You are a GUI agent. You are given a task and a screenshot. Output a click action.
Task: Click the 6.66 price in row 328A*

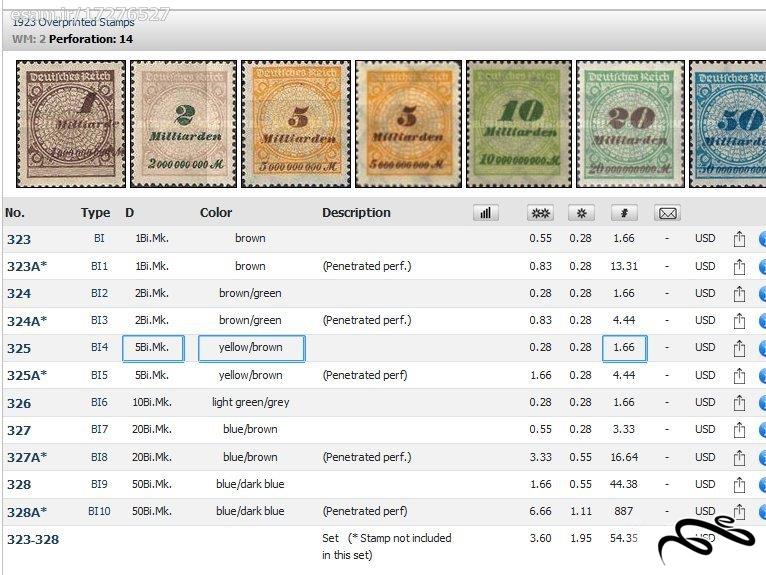pyautogui.click(x=540, y=511)
